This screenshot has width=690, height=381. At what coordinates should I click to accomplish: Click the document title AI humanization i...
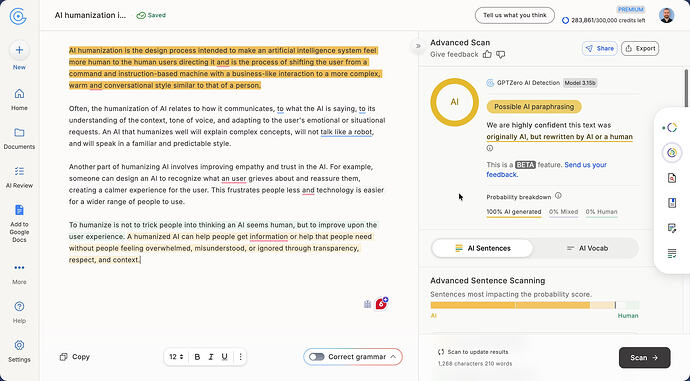coord(90,15)
